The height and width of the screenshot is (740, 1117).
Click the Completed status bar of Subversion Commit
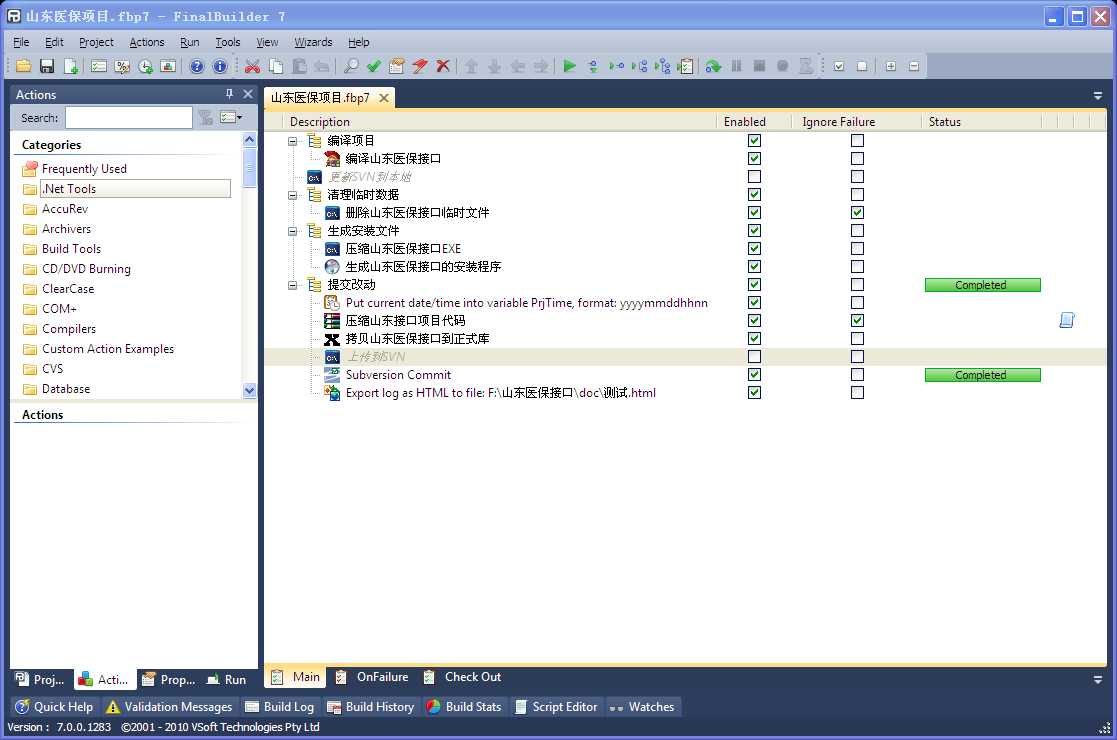tap(982, 375)
